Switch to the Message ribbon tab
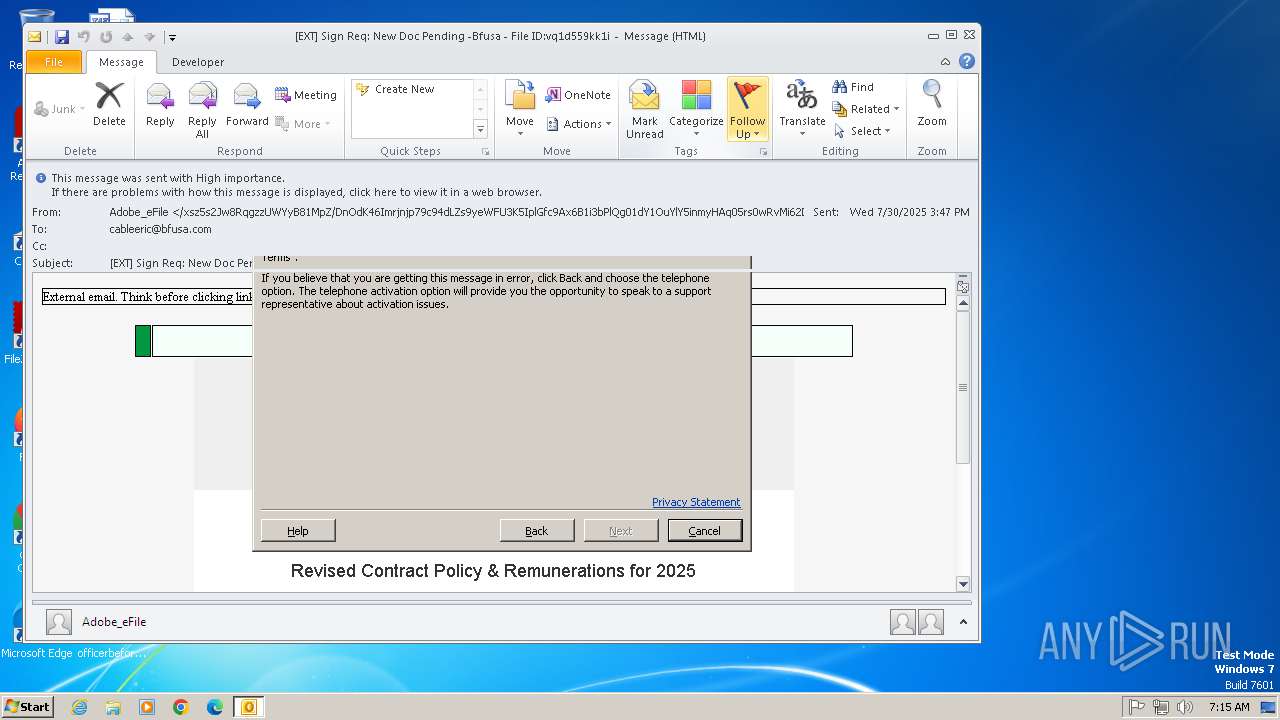The width and height of the screenshot is (1280, 720). coord(121,62)
